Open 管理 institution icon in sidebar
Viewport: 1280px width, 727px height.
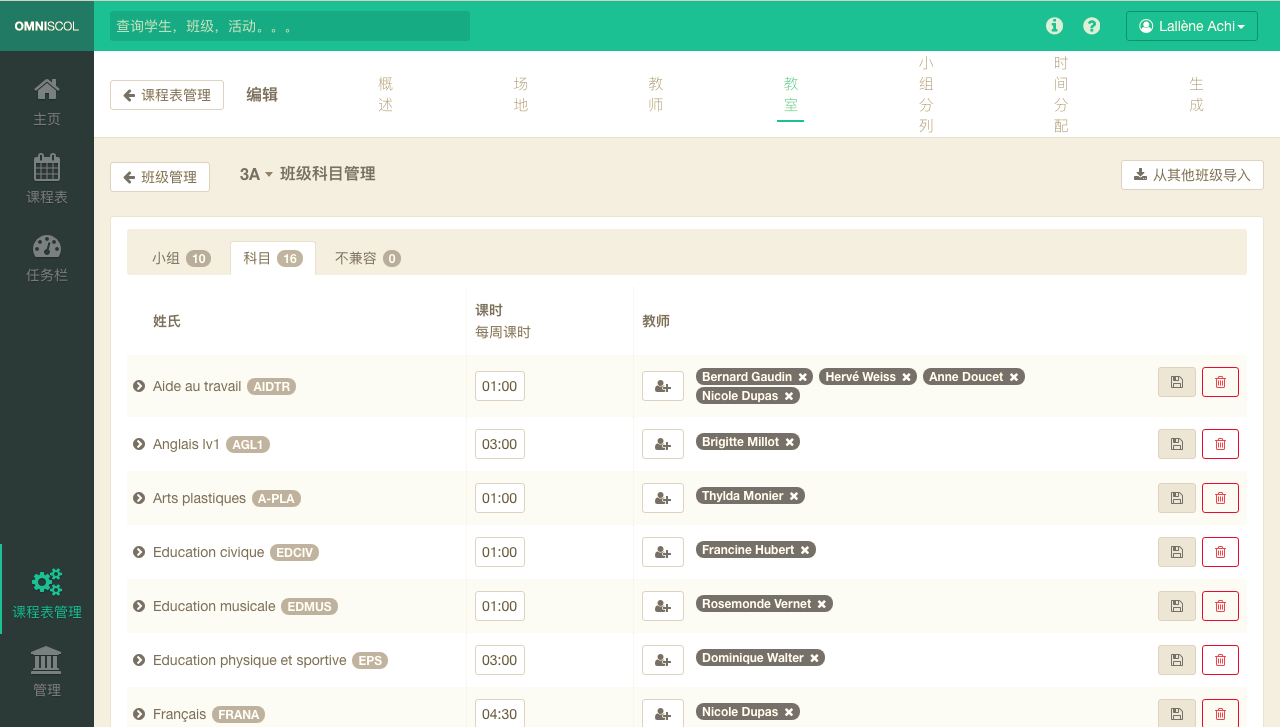47,672
